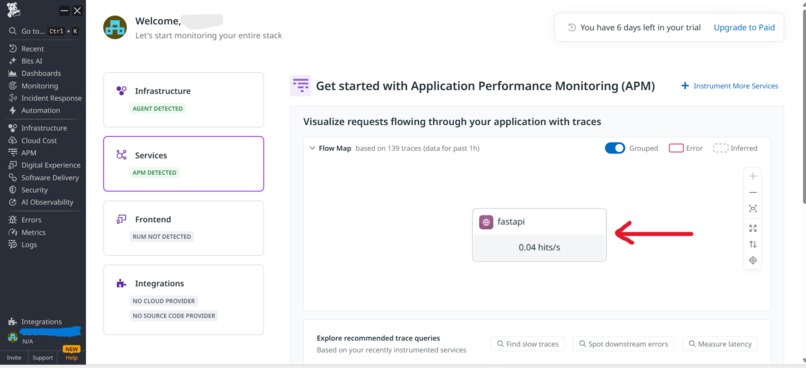This screenshot has width=806, height=368.
Task: Click the user account avatar in sidebar
Action: click(13, 337)
